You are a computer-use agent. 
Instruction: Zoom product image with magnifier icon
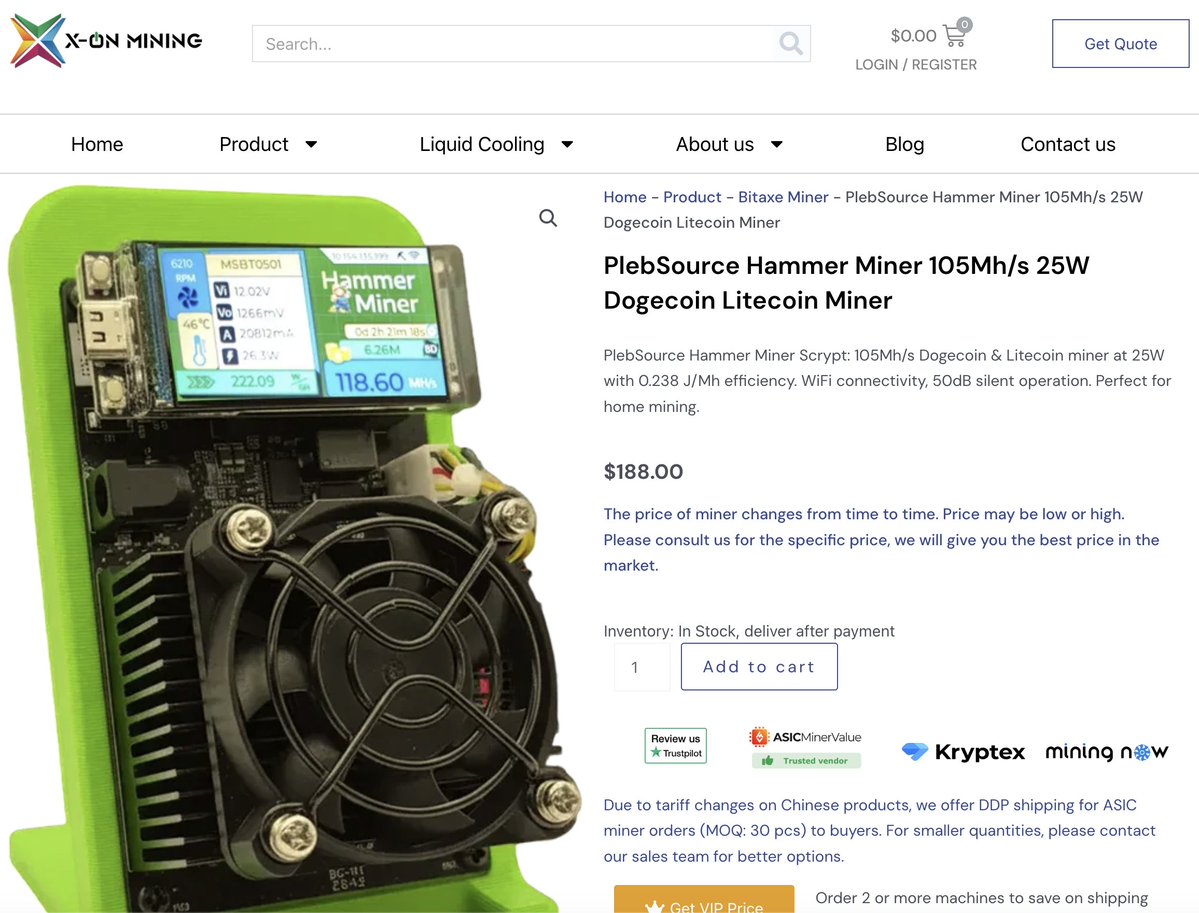pyautogui.click(x=548, y=218)
